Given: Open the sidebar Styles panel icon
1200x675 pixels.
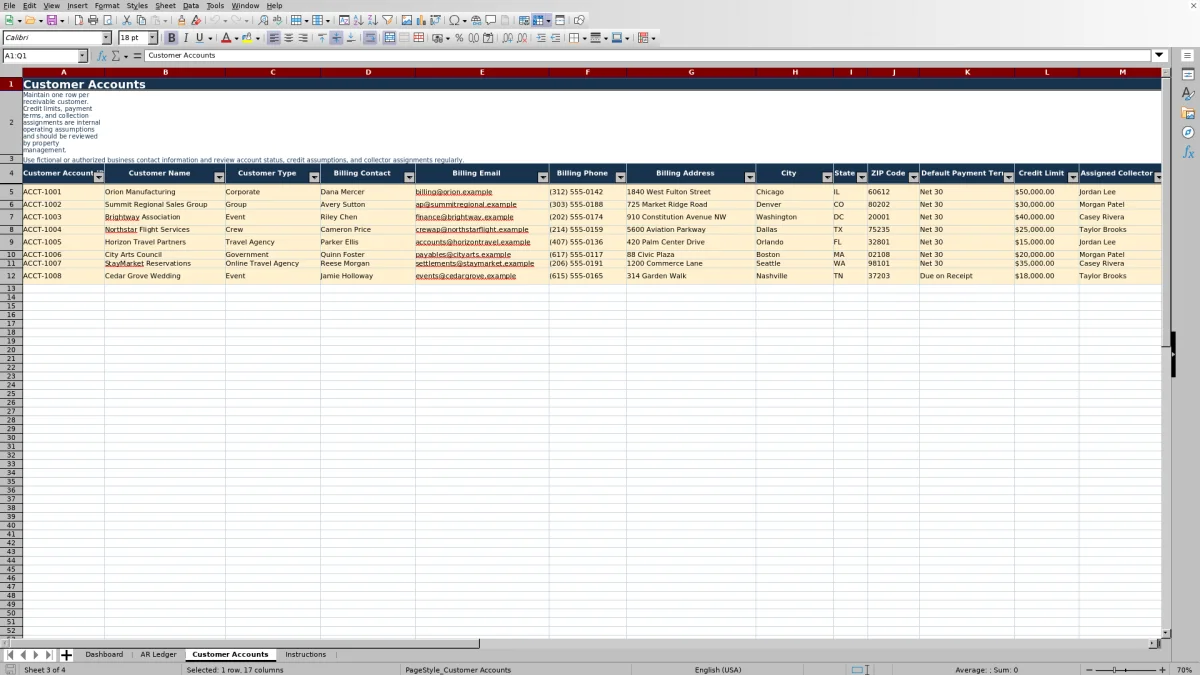Looking at the screenshot, I should (1188, 94).
